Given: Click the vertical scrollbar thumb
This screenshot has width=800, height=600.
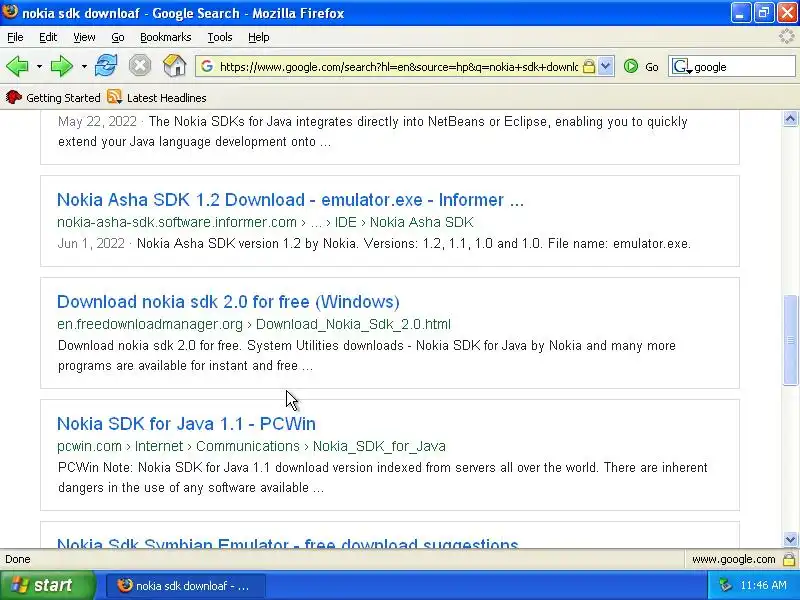Looking at the screenshot, I should point(790,340).
